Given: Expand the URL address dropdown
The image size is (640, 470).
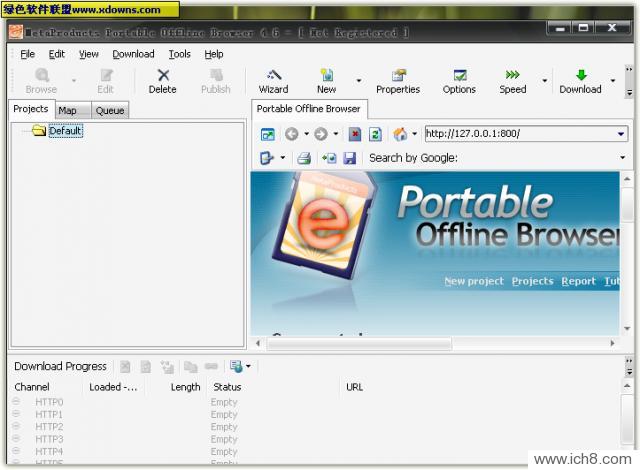Looking at the screenshot, I should (x=621, y=134).
